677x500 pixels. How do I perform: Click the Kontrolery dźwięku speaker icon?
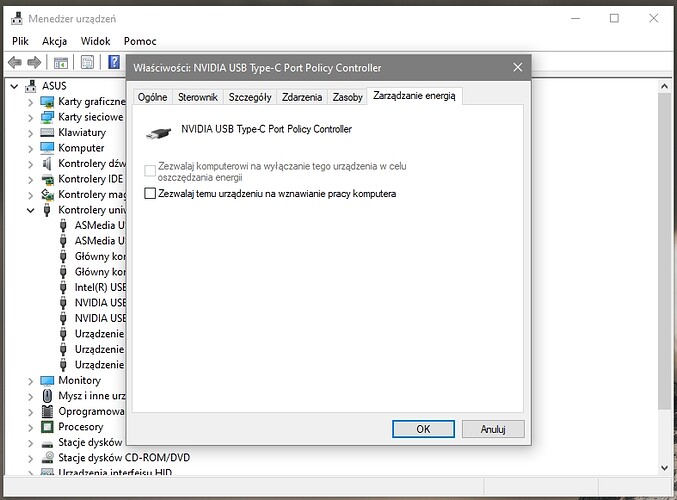coord(47,164)
